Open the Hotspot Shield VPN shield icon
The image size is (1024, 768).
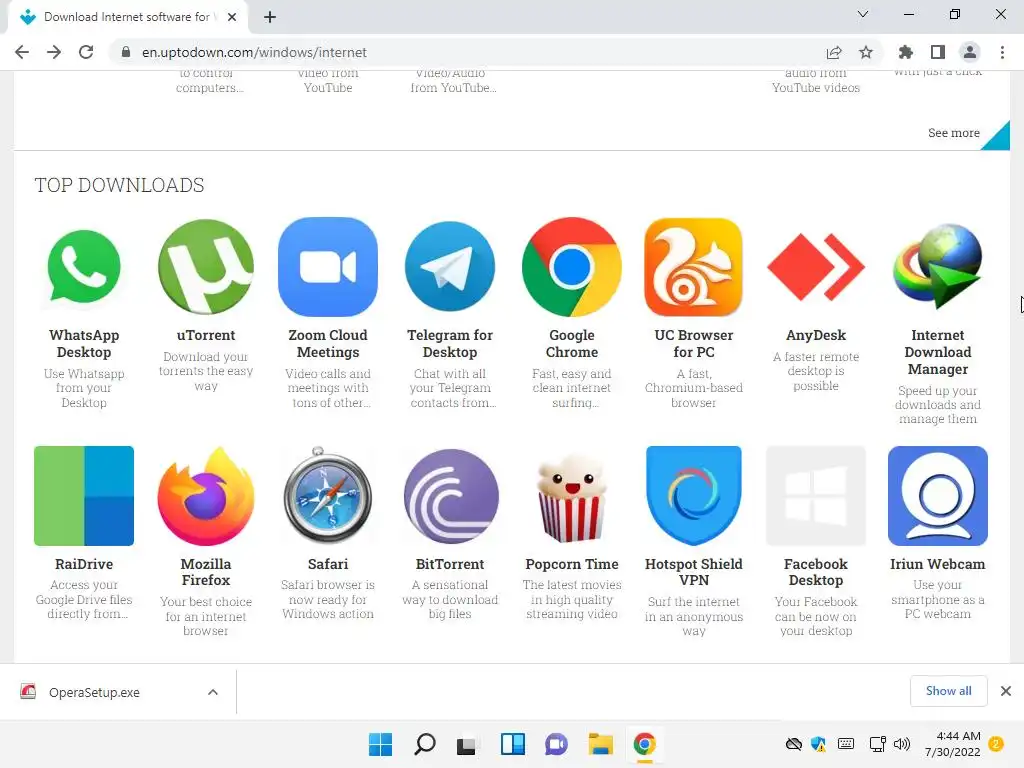coord(694,496)
